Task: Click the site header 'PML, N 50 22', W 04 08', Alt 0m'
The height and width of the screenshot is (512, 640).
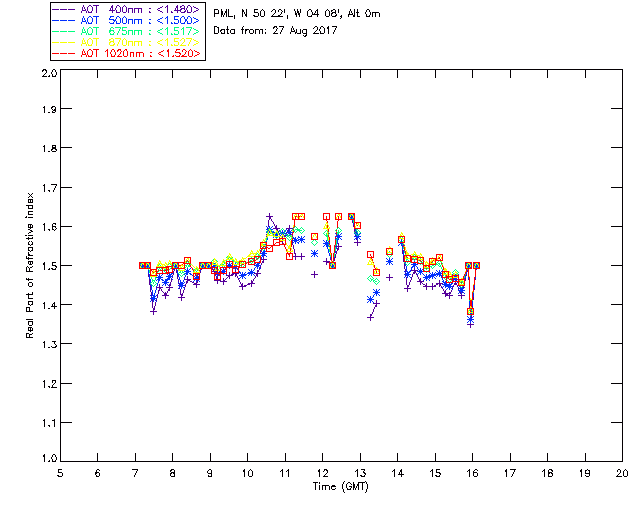Action: 297,14
